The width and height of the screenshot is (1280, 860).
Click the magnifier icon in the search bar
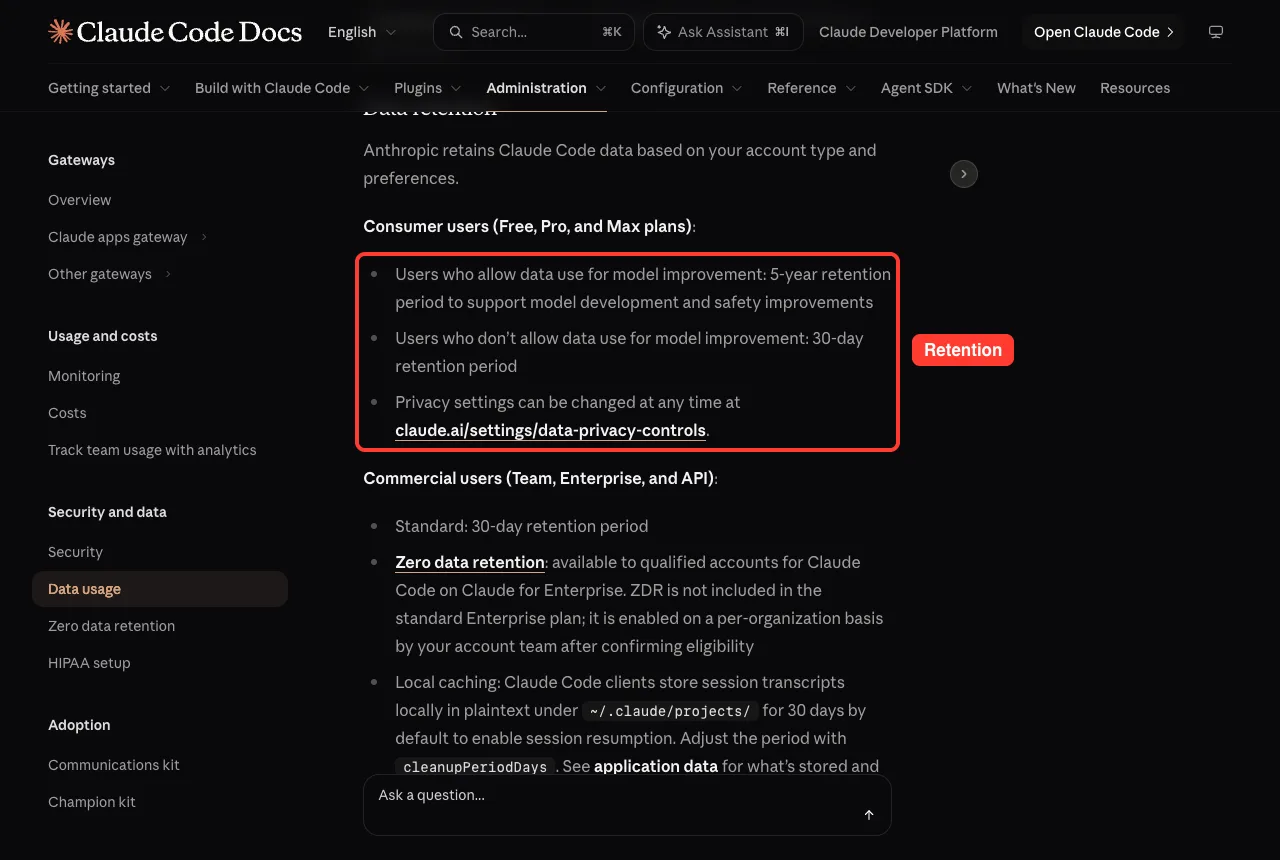point(456,32)
